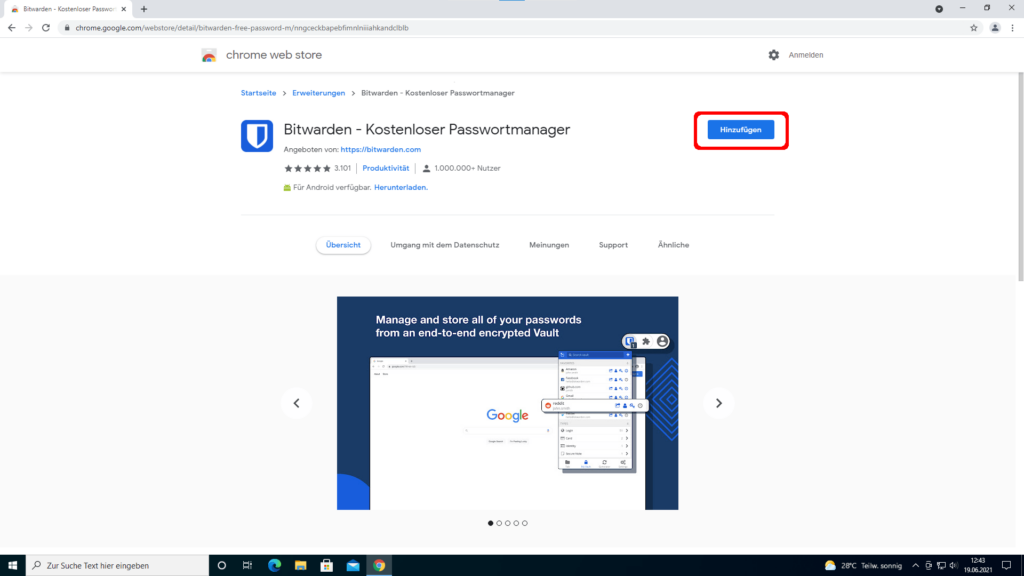Image resolution: width=1024 pixels, height=576 pixels.
Task: Show hidden system tray icons
Action: [x=916, y=566]
